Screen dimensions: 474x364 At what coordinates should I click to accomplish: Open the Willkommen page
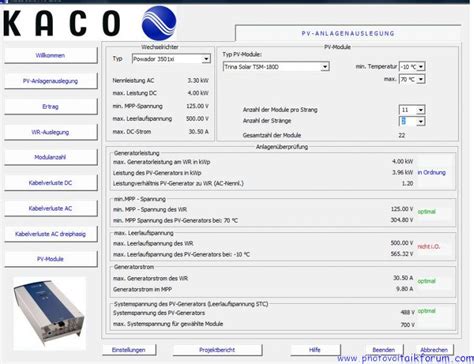pyautogui.click(x=51, y=55)
